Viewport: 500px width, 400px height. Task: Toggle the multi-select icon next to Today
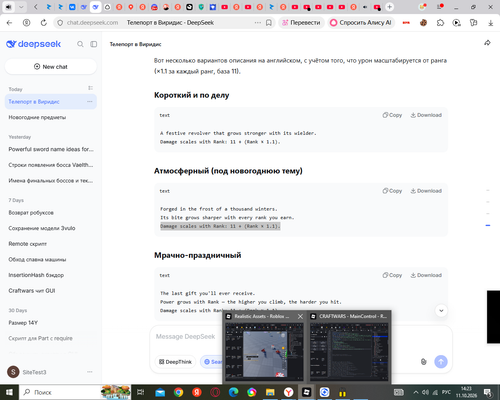pyautogui.click(x=90, y=88)
